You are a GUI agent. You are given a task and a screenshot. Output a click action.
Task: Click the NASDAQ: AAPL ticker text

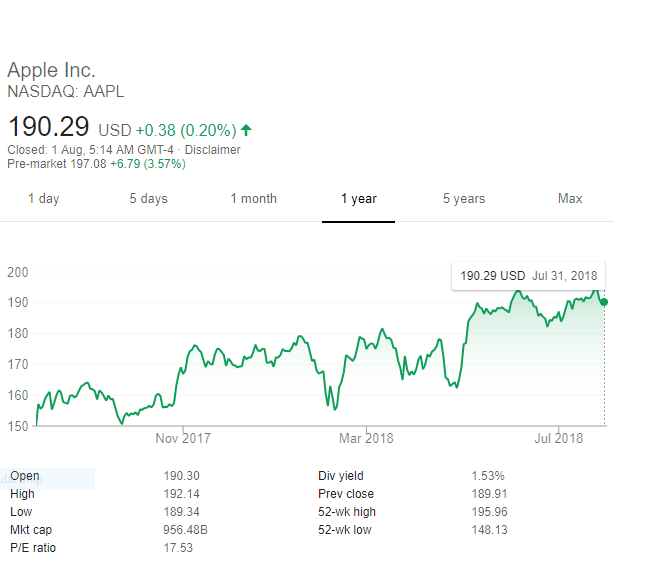(66, 91)
